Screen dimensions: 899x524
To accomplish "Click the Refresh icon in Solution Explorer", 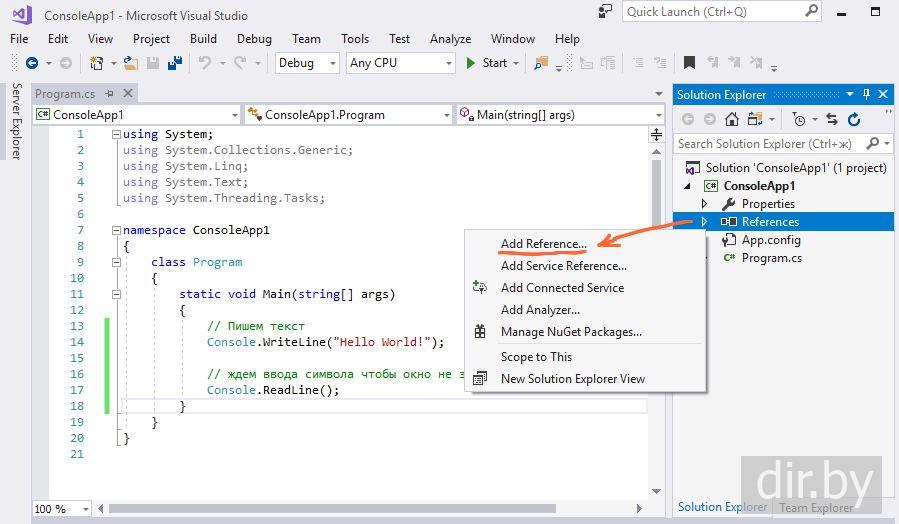I will [854, 119].
